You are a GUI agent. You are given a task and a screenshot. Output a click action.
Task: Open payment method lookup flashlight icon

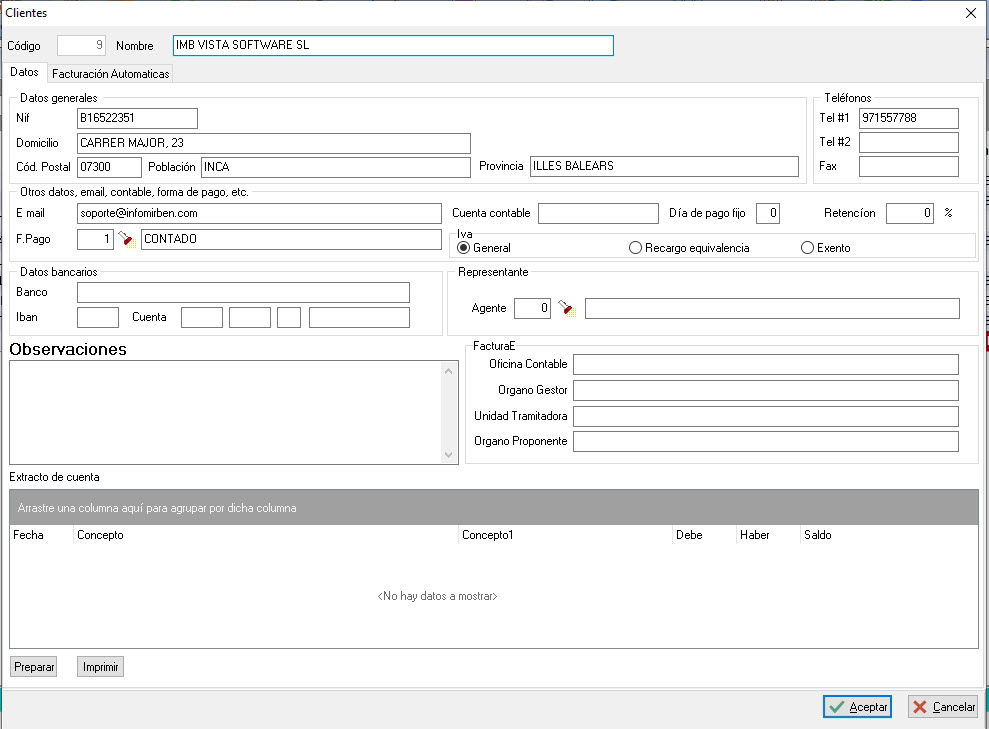127,240
